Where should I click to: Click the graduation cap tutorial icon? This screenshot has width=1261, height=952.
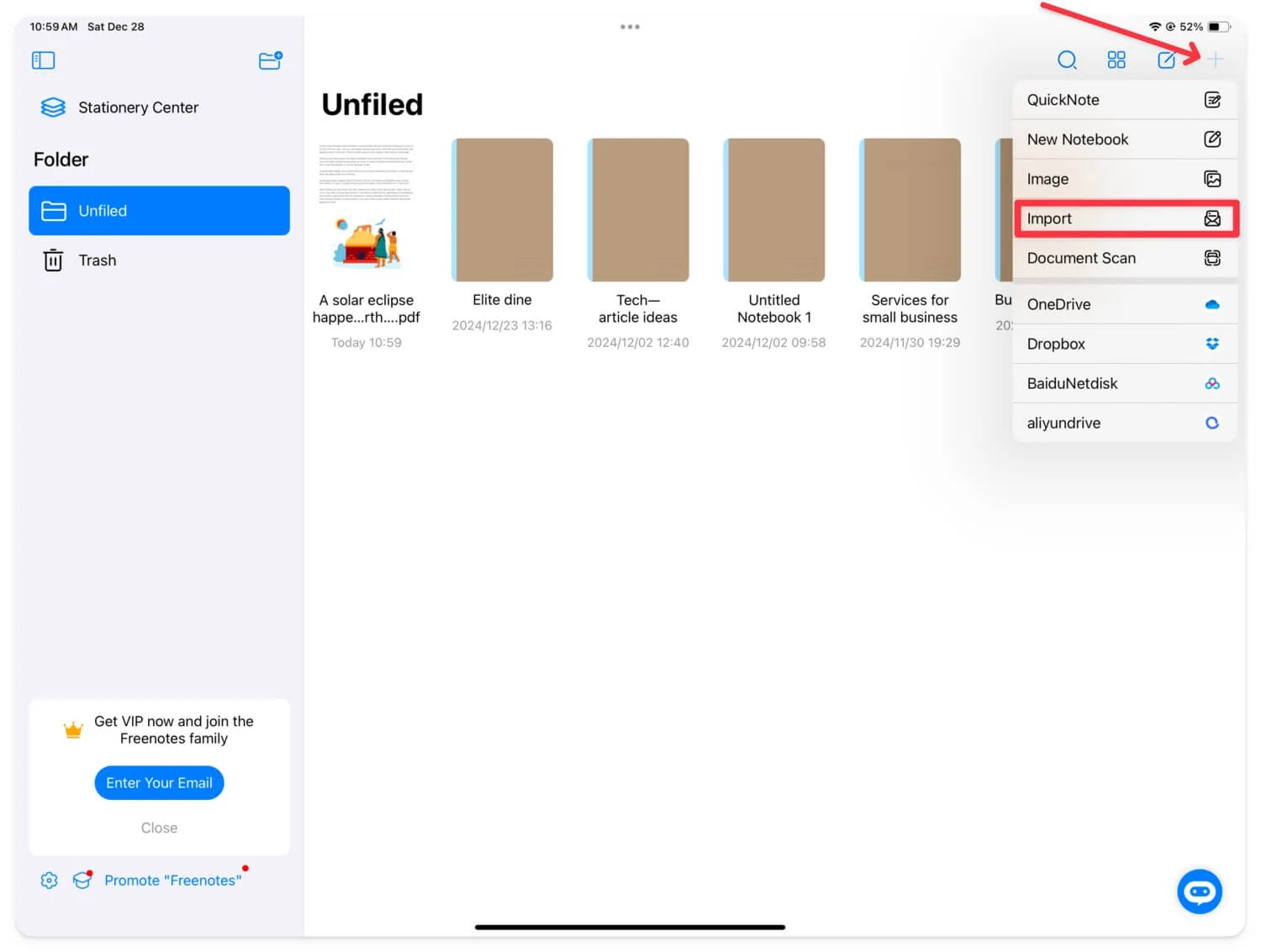point(82,880)
